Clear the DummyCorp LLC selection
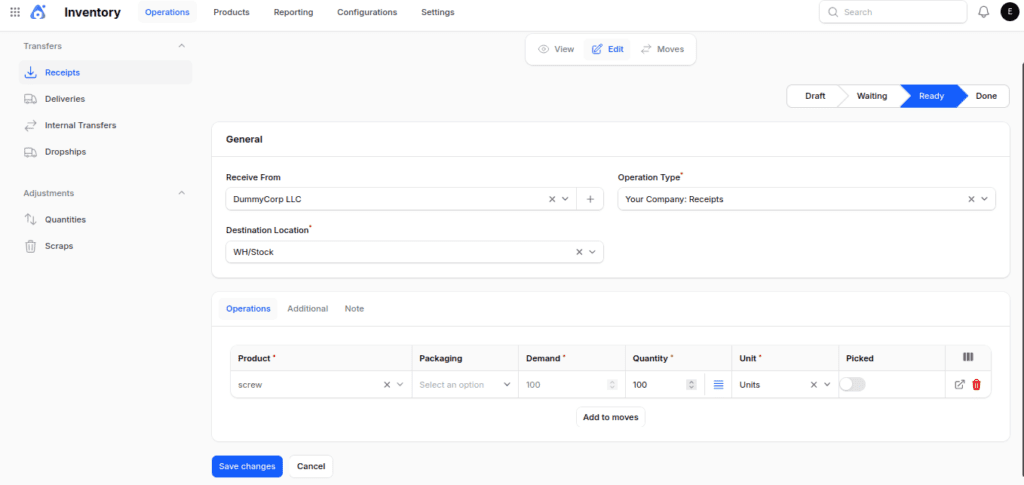 coord(552,199)
